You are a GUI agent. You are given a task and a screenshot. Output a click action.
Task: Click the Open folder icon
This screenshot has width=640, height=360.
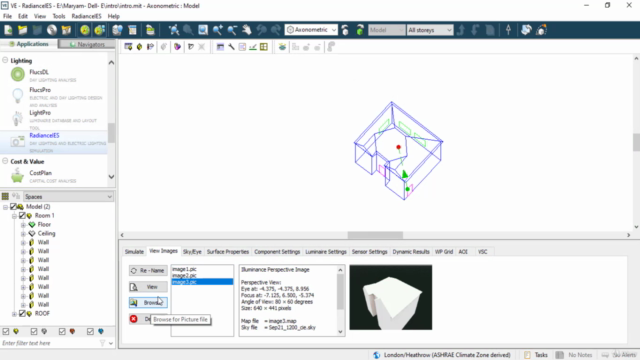click(x=22, y=30)
